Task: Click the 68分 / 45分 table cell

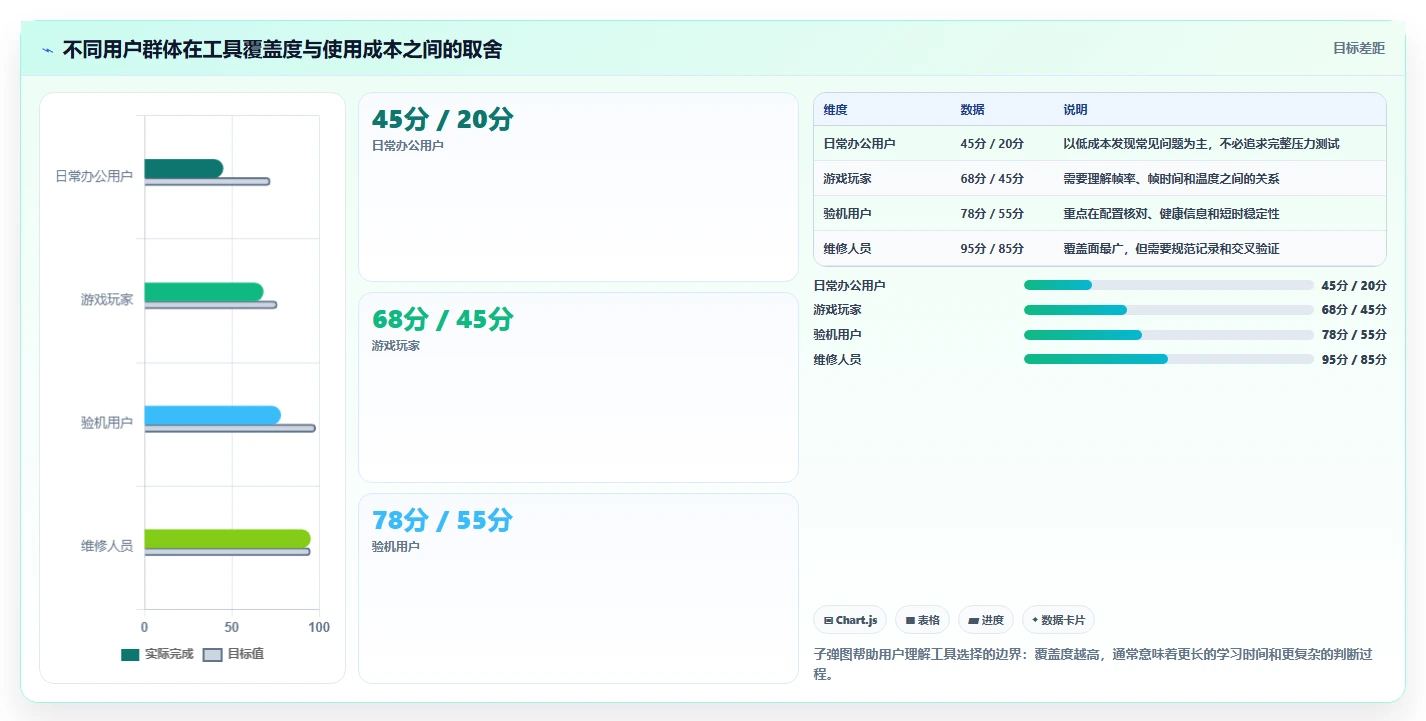Action: click(992, 179)
